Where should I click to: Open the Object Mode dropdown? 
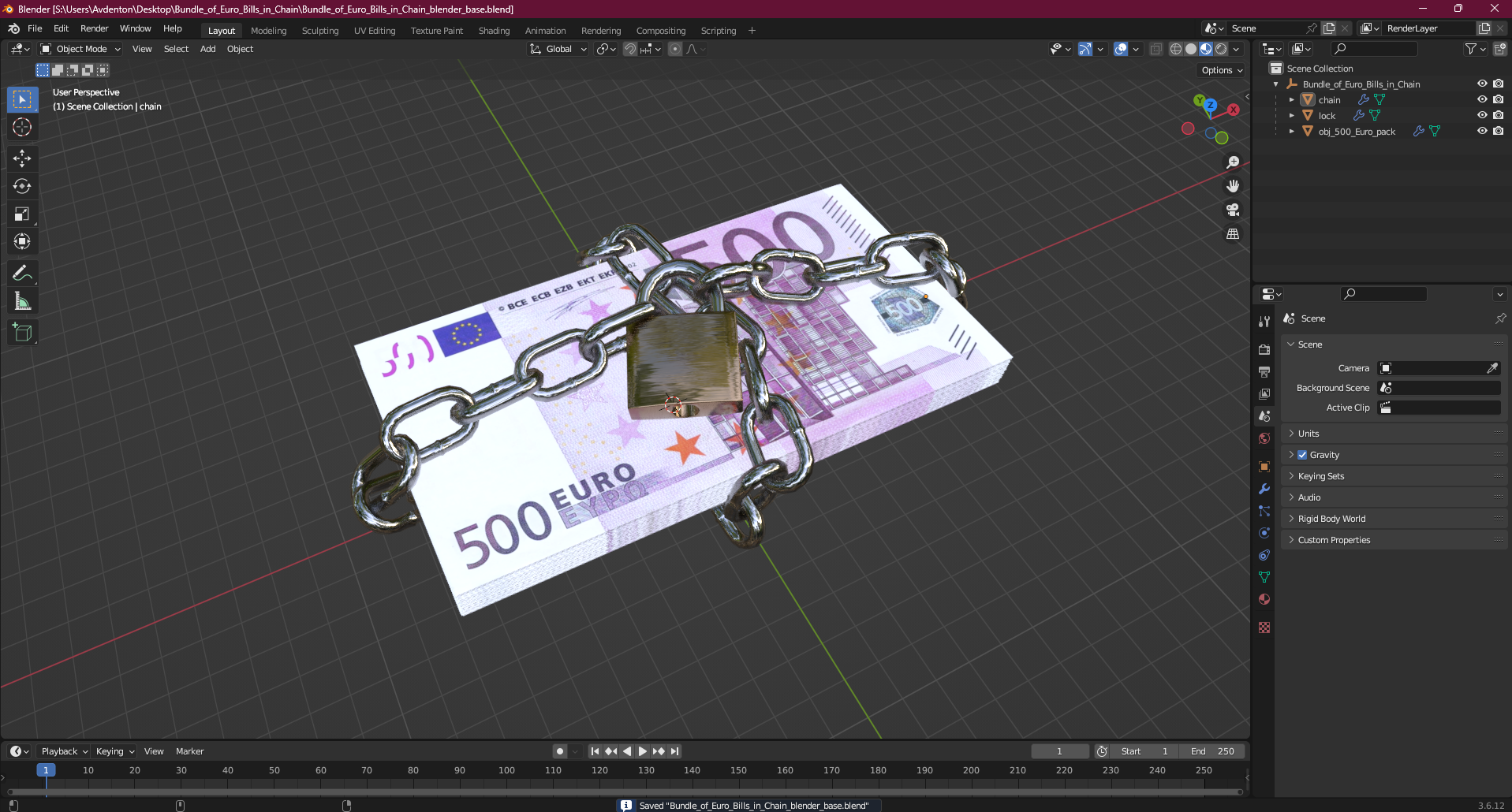(80, 49)
